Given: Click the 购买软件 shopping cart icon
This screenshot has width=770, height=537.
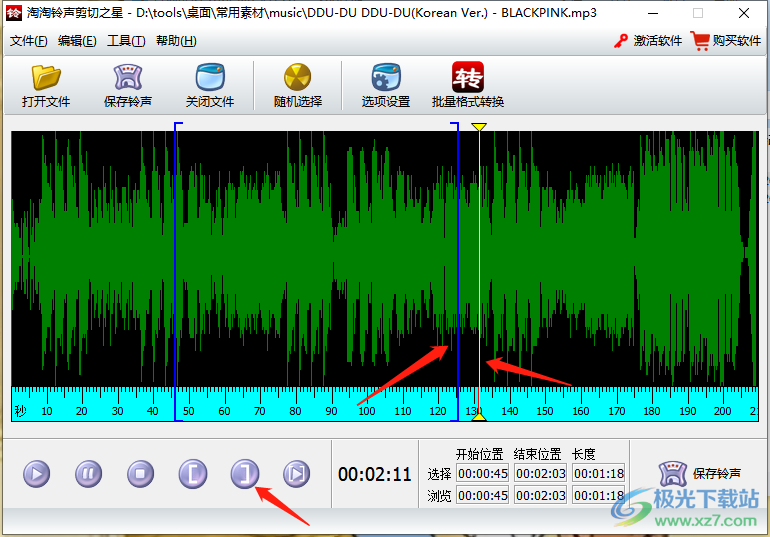Looking at the screenshot, I should pos(700,41).
